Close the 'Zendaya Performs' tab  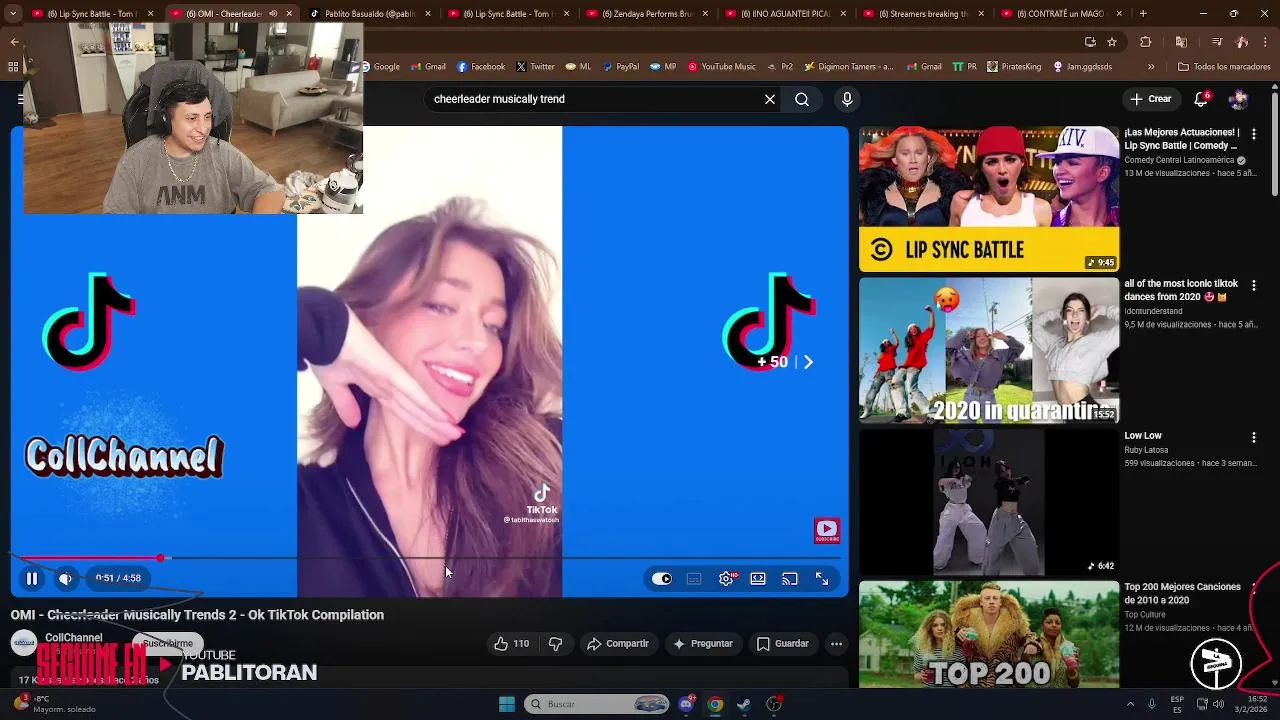pos(703,14)
